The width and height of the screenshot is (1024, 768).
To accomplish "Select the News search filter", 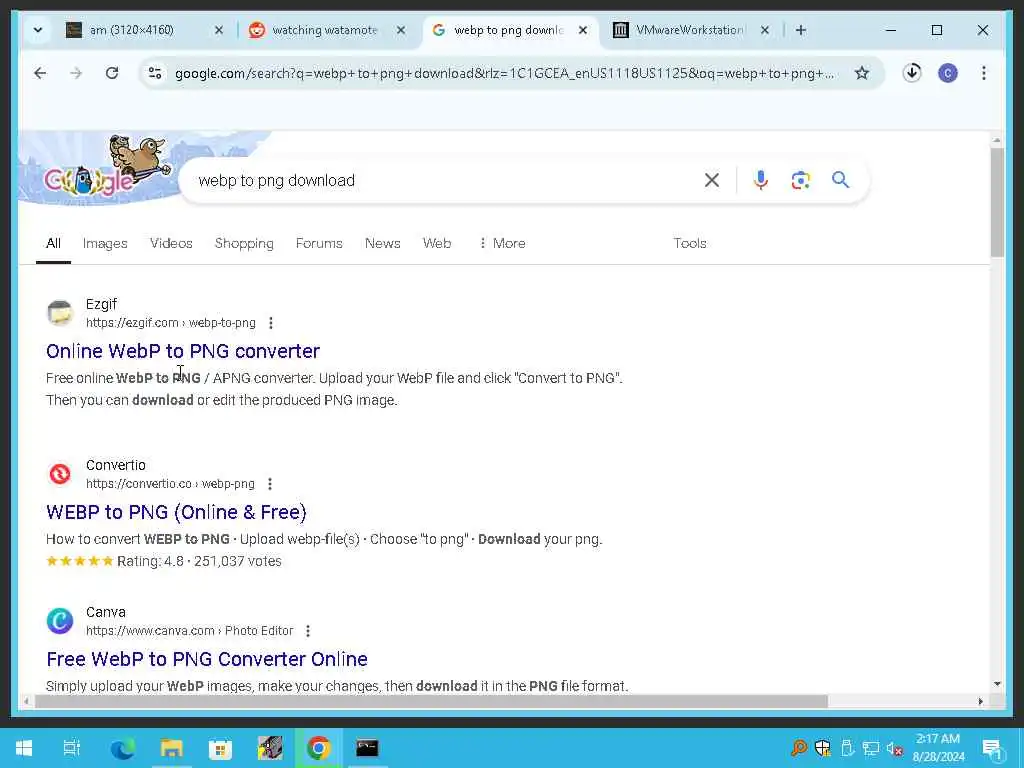I will (383, 243).
